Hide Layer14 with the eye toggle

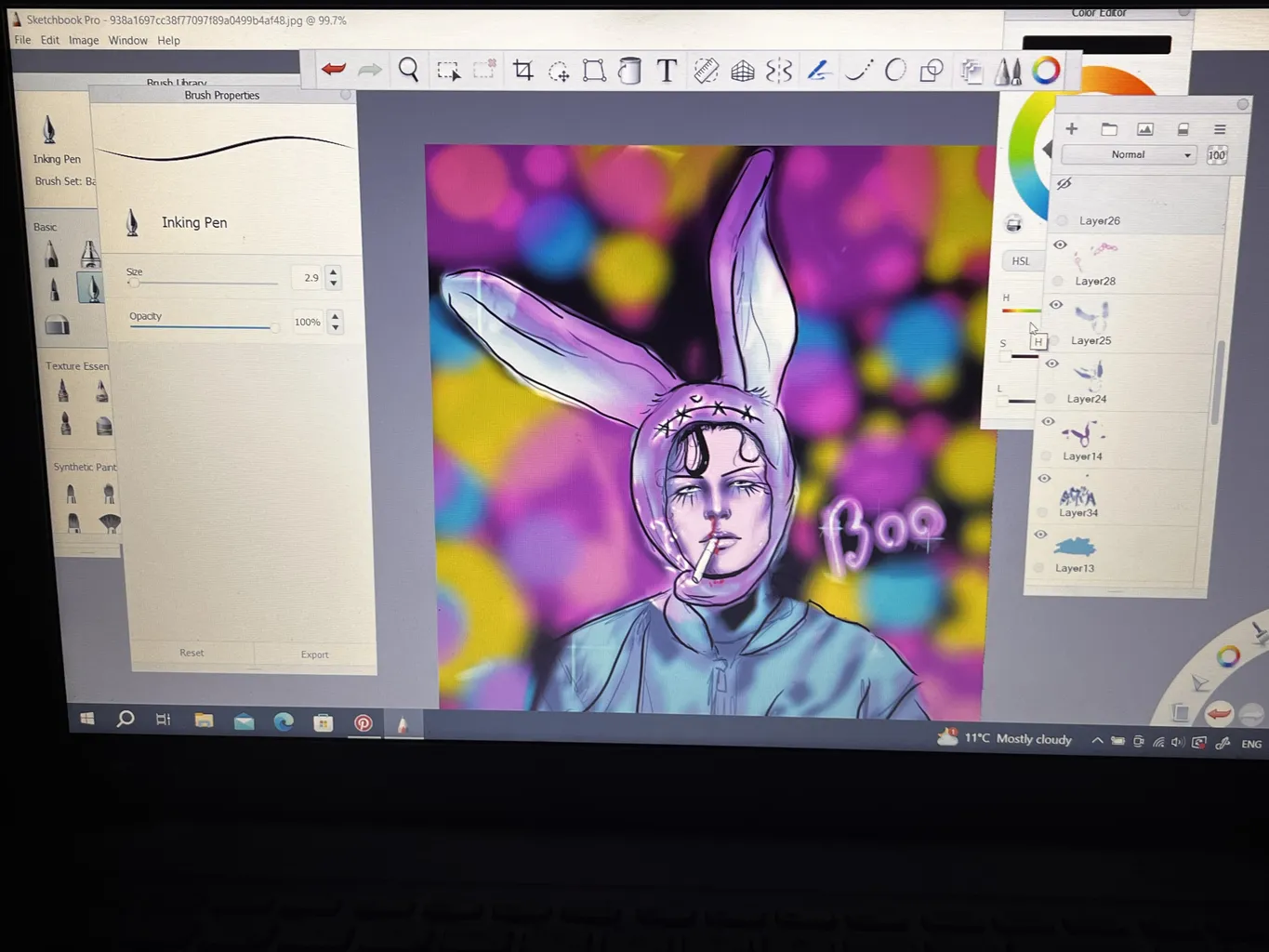1048,422
